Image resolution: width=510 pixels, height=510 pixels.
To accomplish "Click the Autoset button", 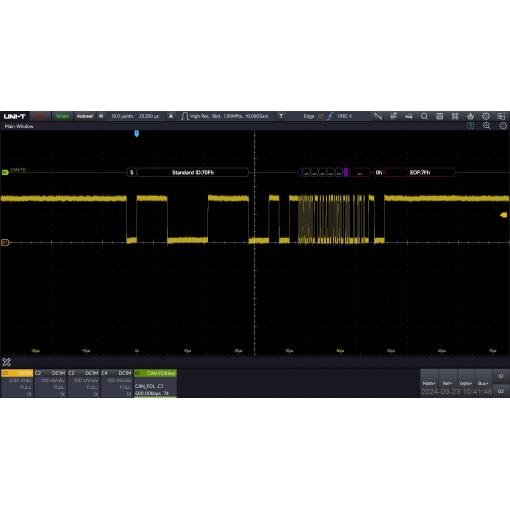I will click(x=85, y=116).
